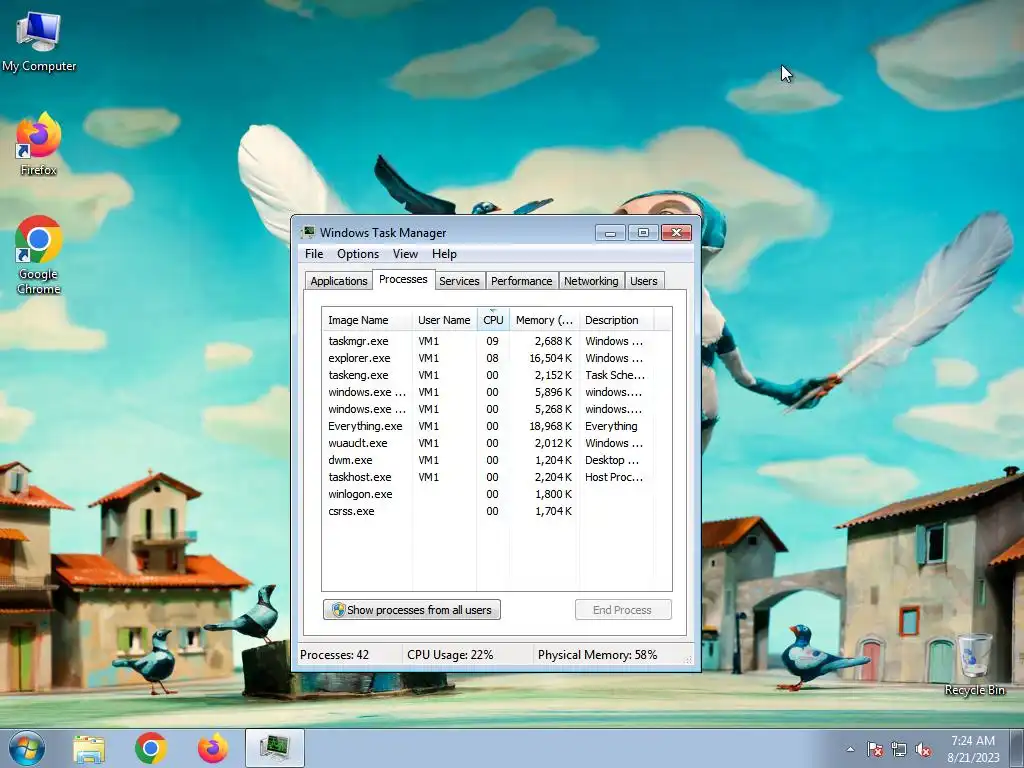1024x768 pixels.
Task: Open File Explorer from taskbar
Action: point(89,748)
